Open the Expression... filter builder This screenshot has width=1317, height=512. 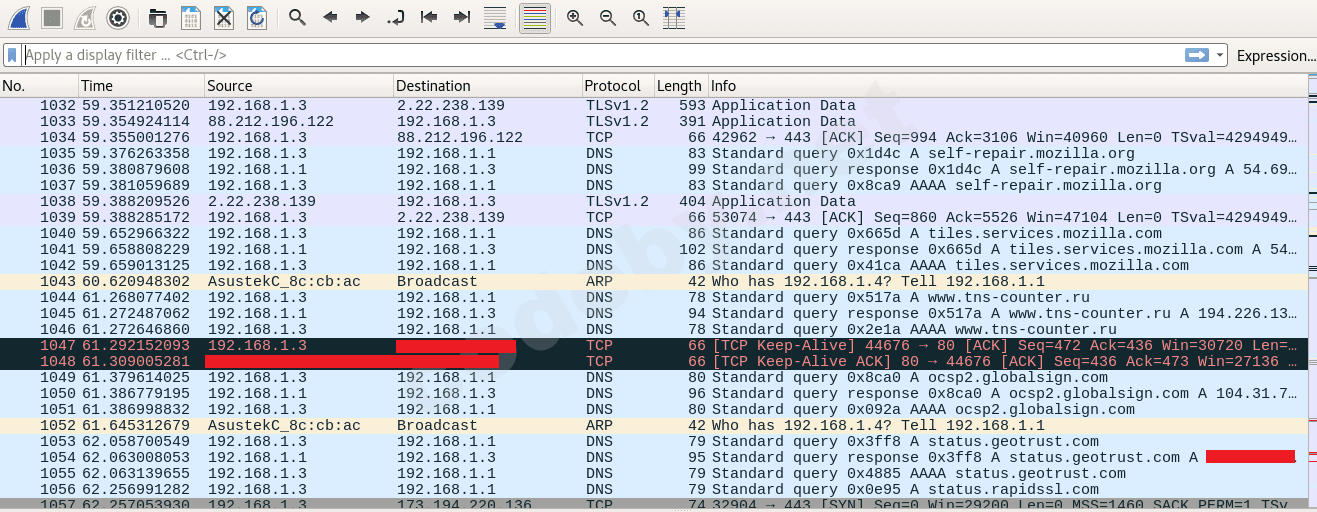(1275, 56)
